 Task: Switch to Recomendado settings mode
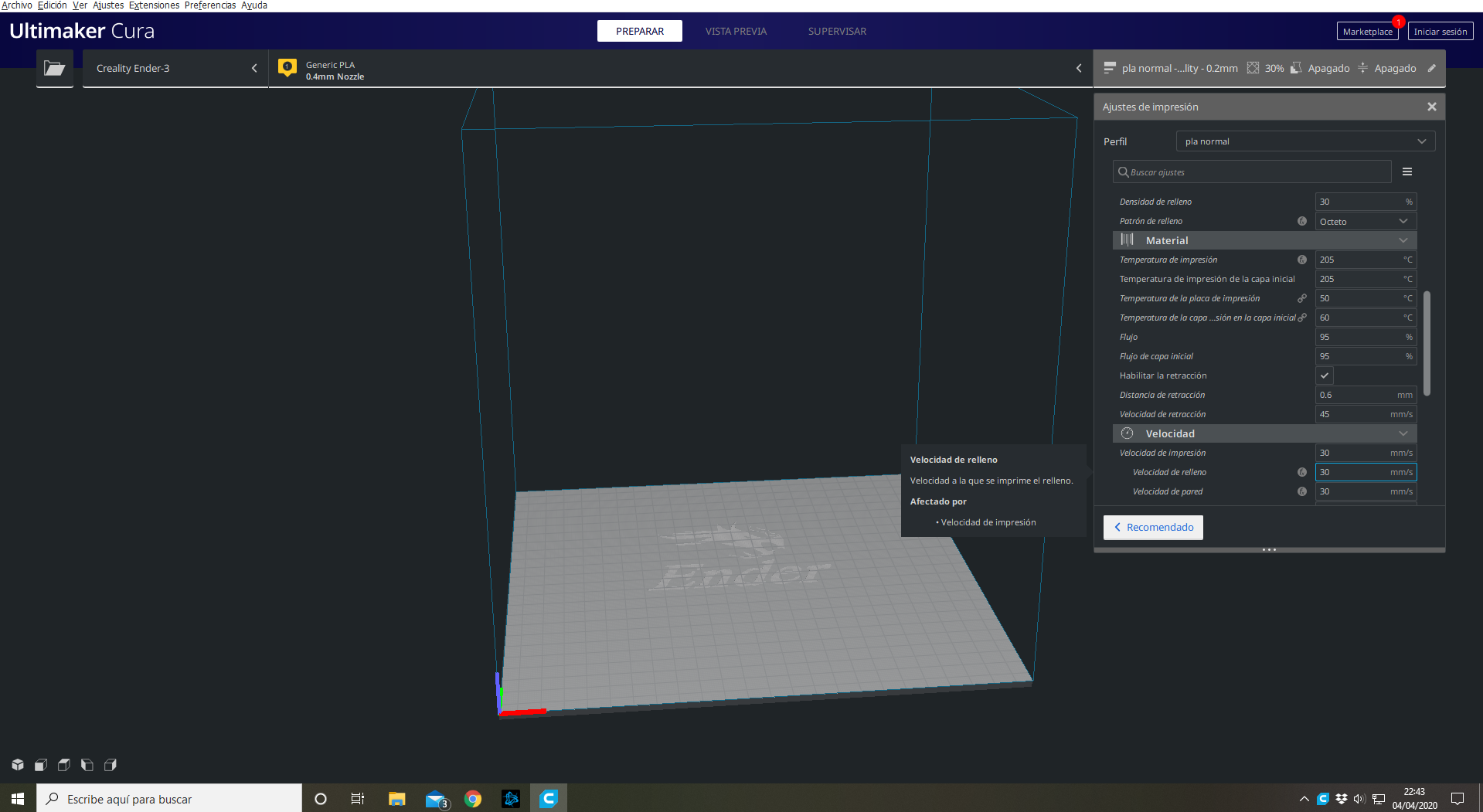pos(1153,527)
